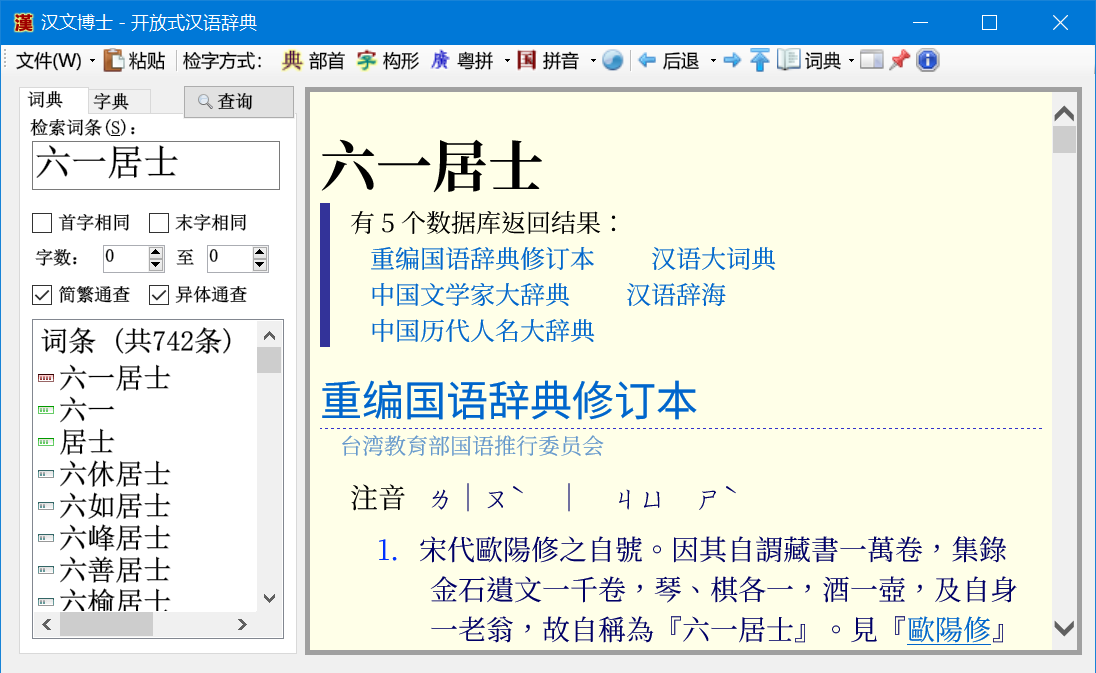
Task: Select 居士 in the entry list
Action: tap(87, 442)
